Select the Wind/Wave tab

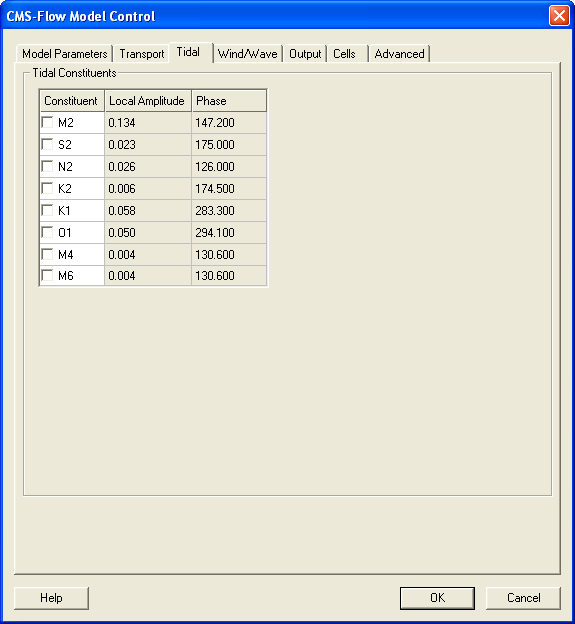[x=248, y=54]
